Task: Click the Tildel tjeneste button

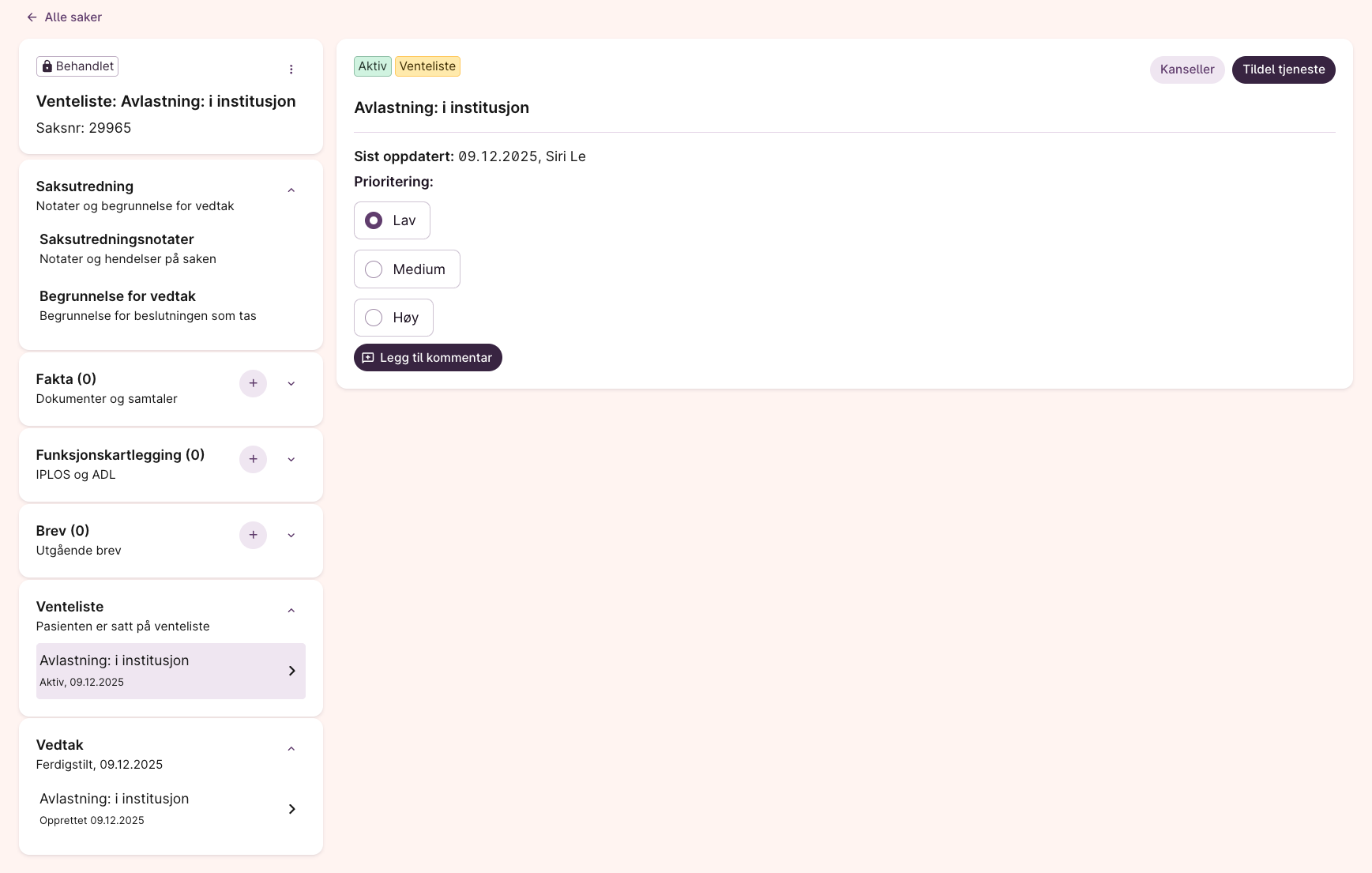Action: point(1283,70)
